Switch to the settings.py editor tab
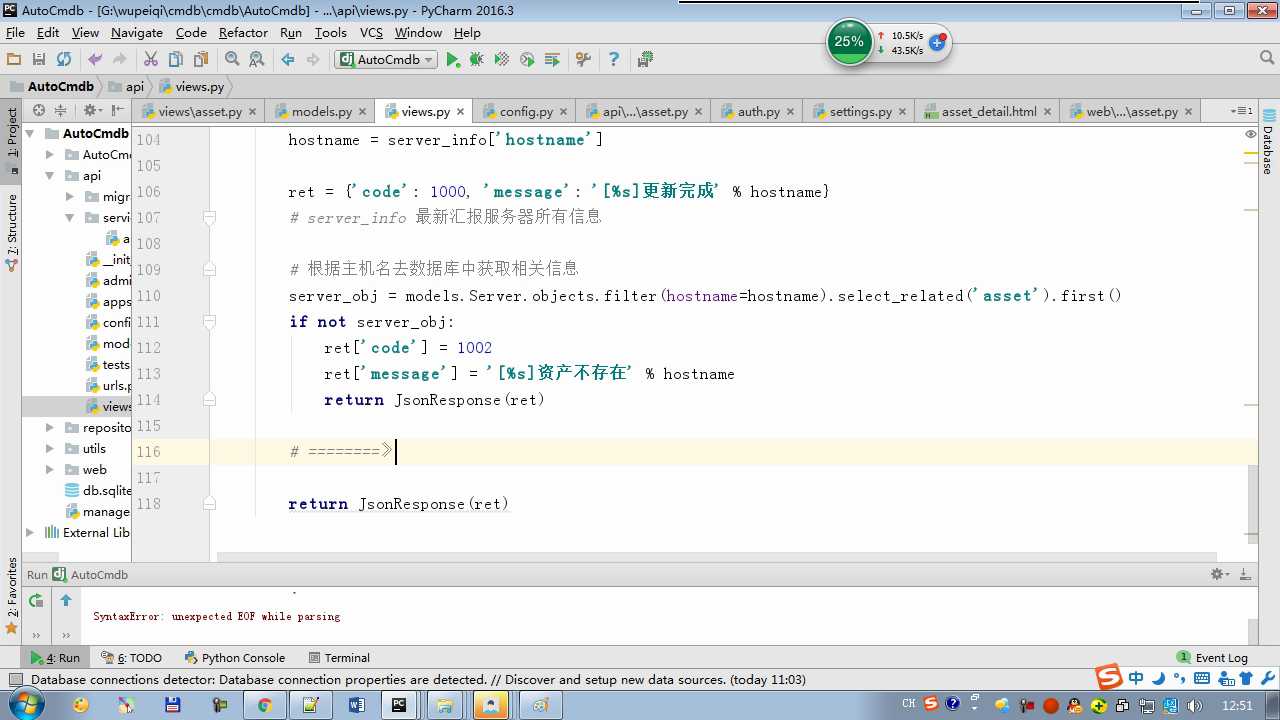Image resolution: width=1280 pixels, height=720 pixels. [860, 111]
